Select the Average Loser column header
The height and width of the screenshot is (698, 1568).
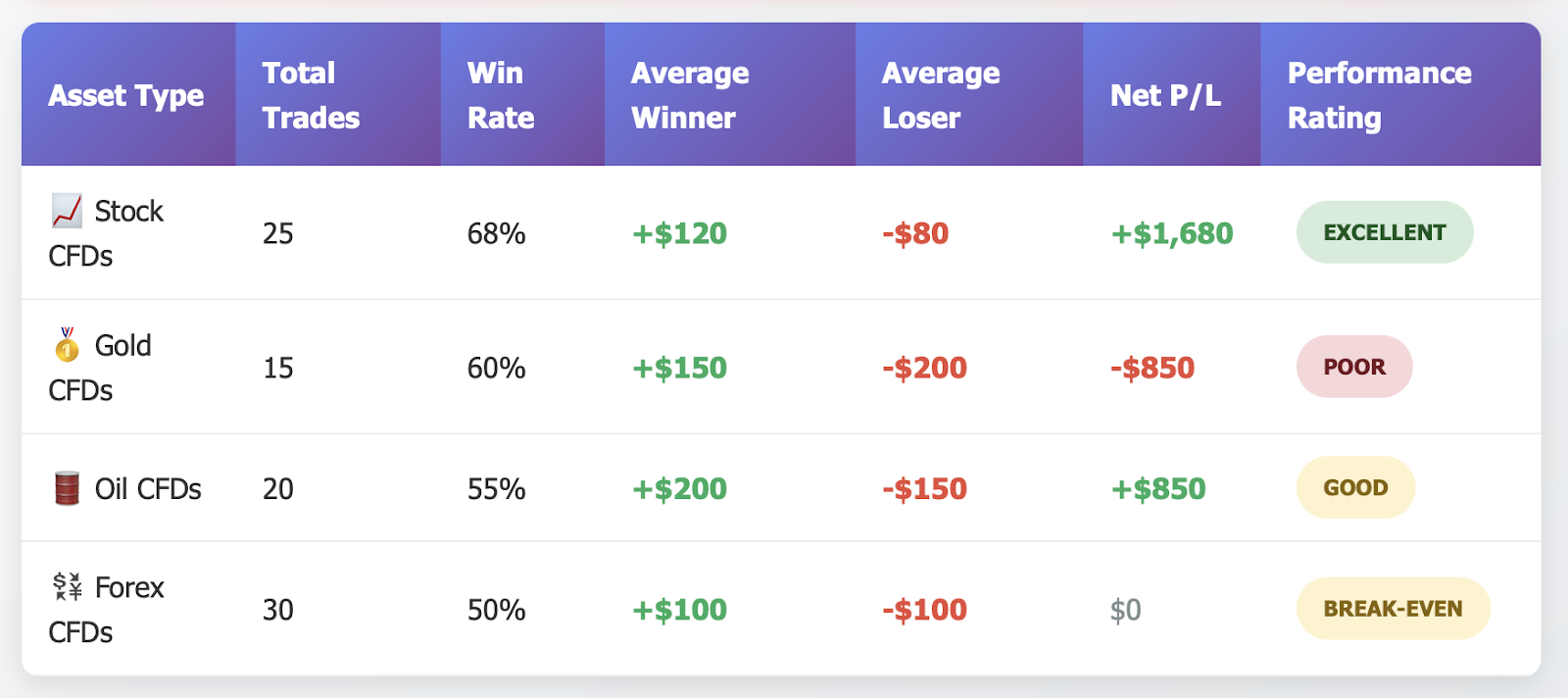(x=941, y=95)
